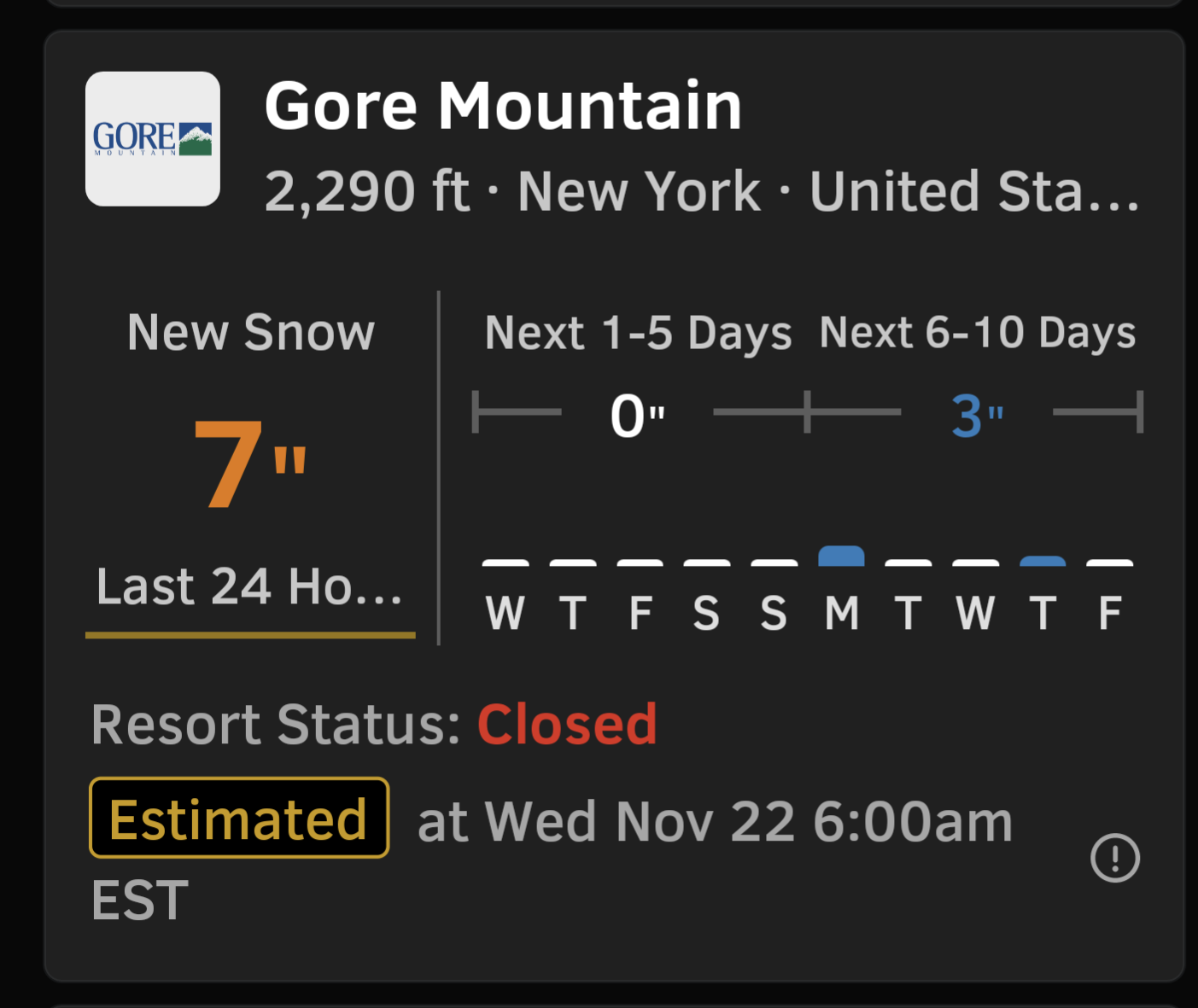Select the first Wednesday forecast bar

point(505,563)
